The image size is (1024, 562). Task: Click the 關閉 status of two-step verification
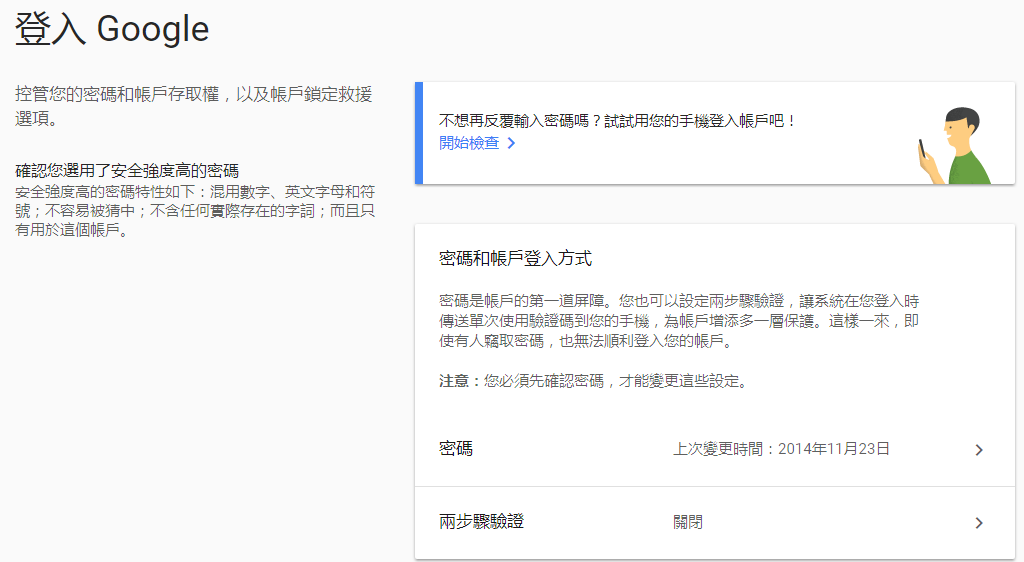[688, 522]
